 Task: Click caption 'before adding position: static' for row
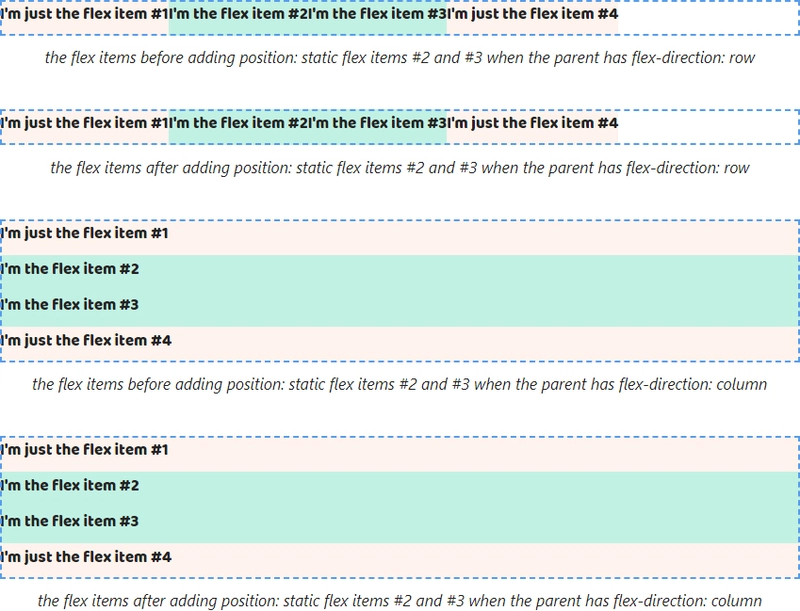tap(400, 58)
